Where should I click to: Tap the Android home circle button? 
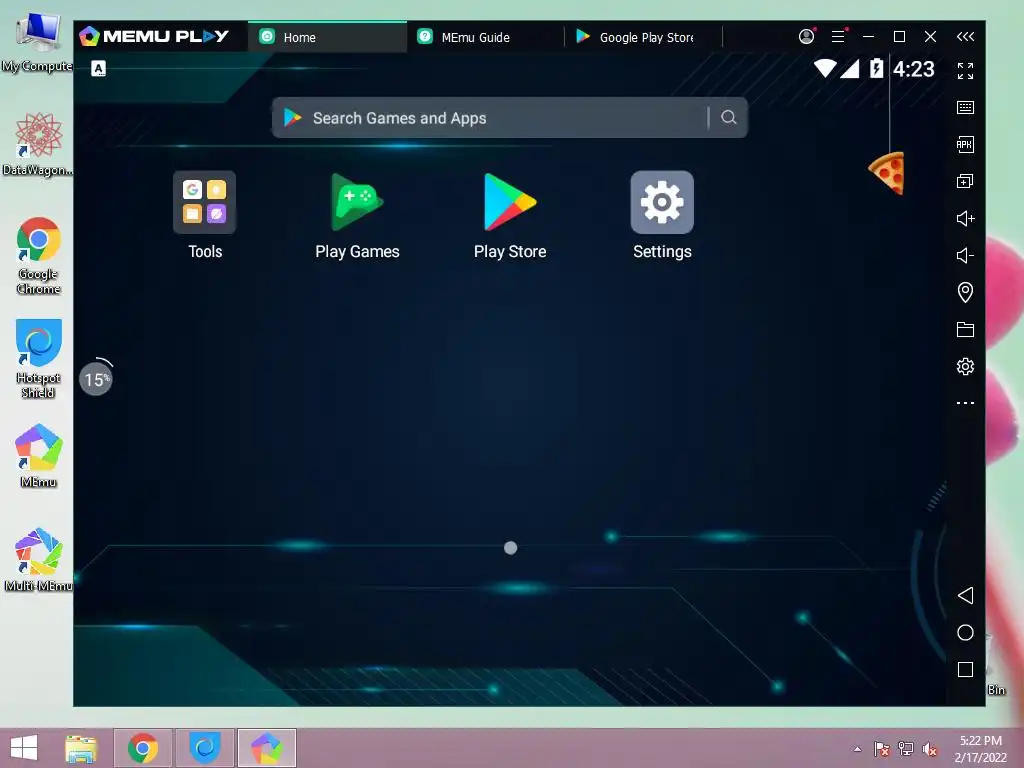pos(965,632)
